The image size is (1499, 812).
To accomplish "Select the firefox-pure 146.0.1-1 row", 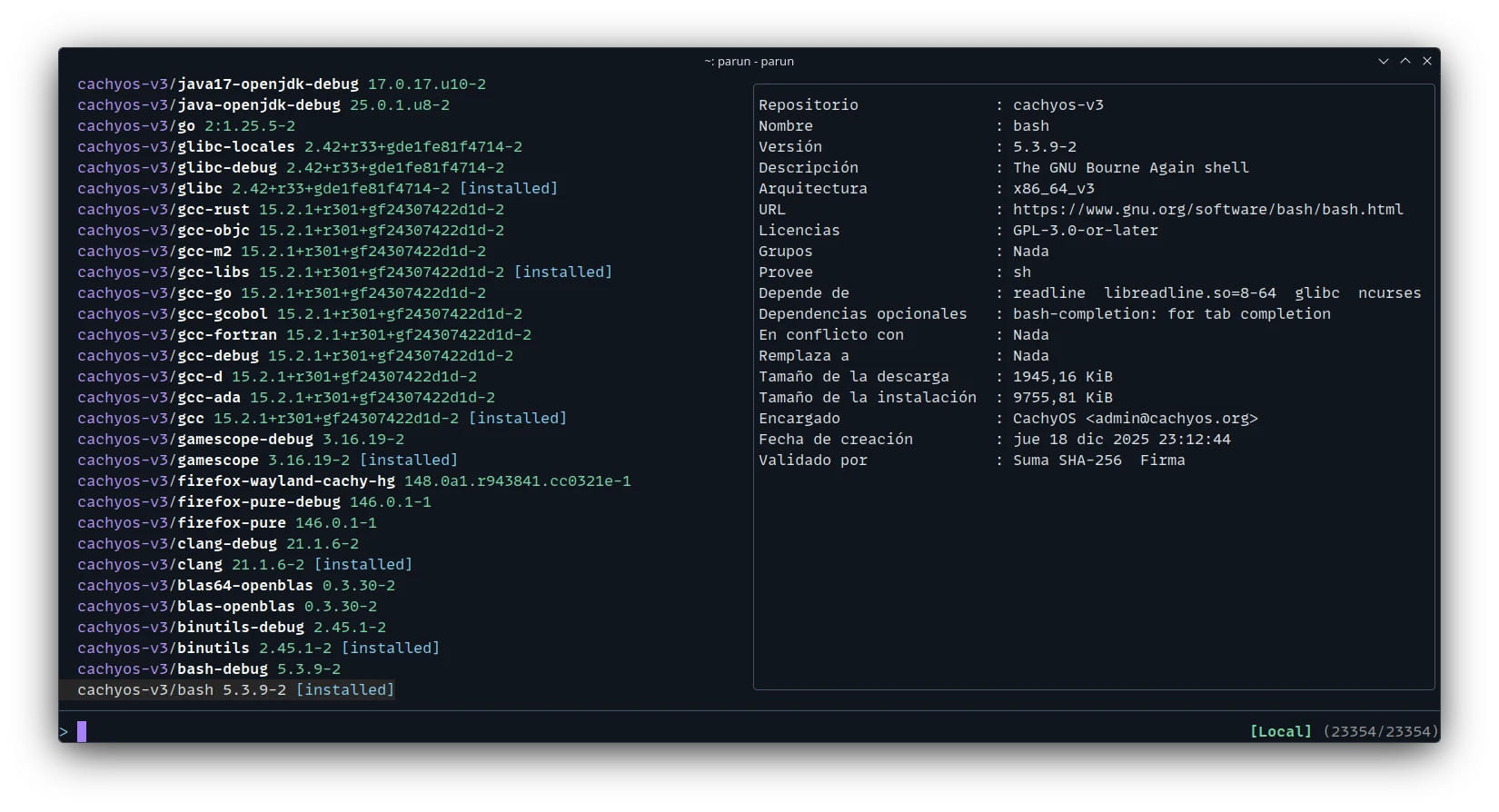I will click(x=227, y=523).
